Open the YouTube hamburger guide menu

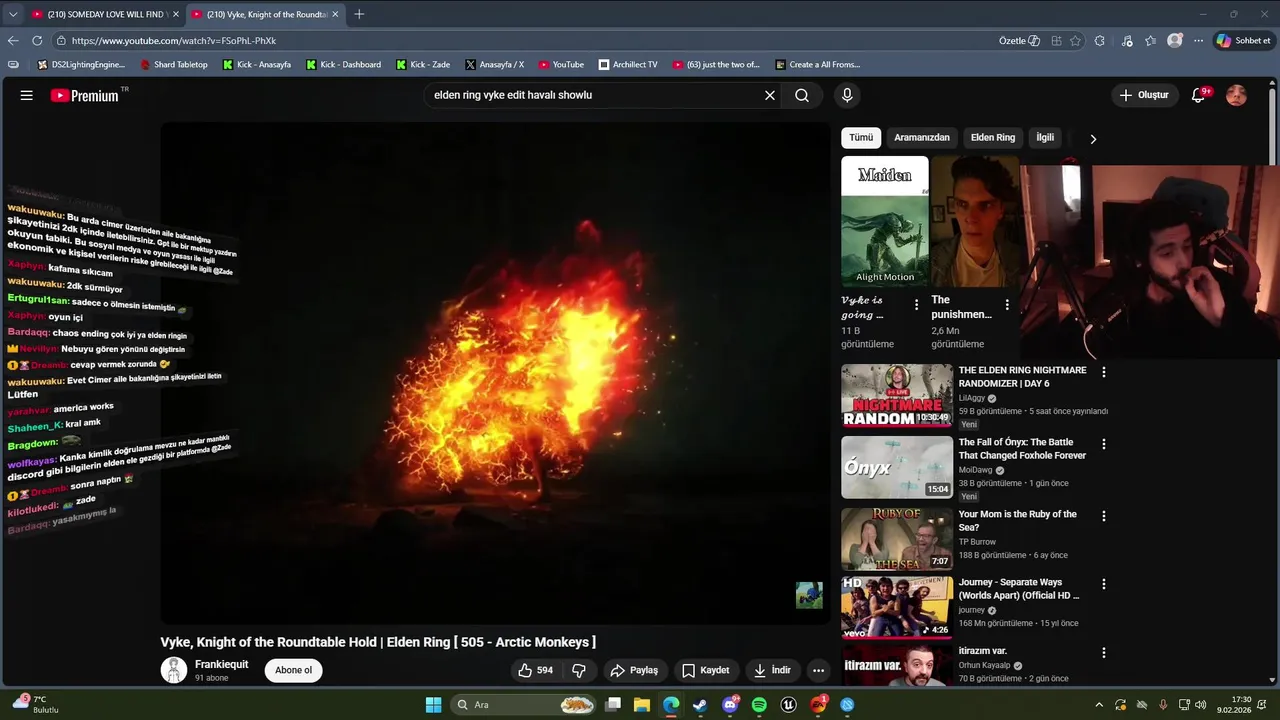(x=27, y=95)
